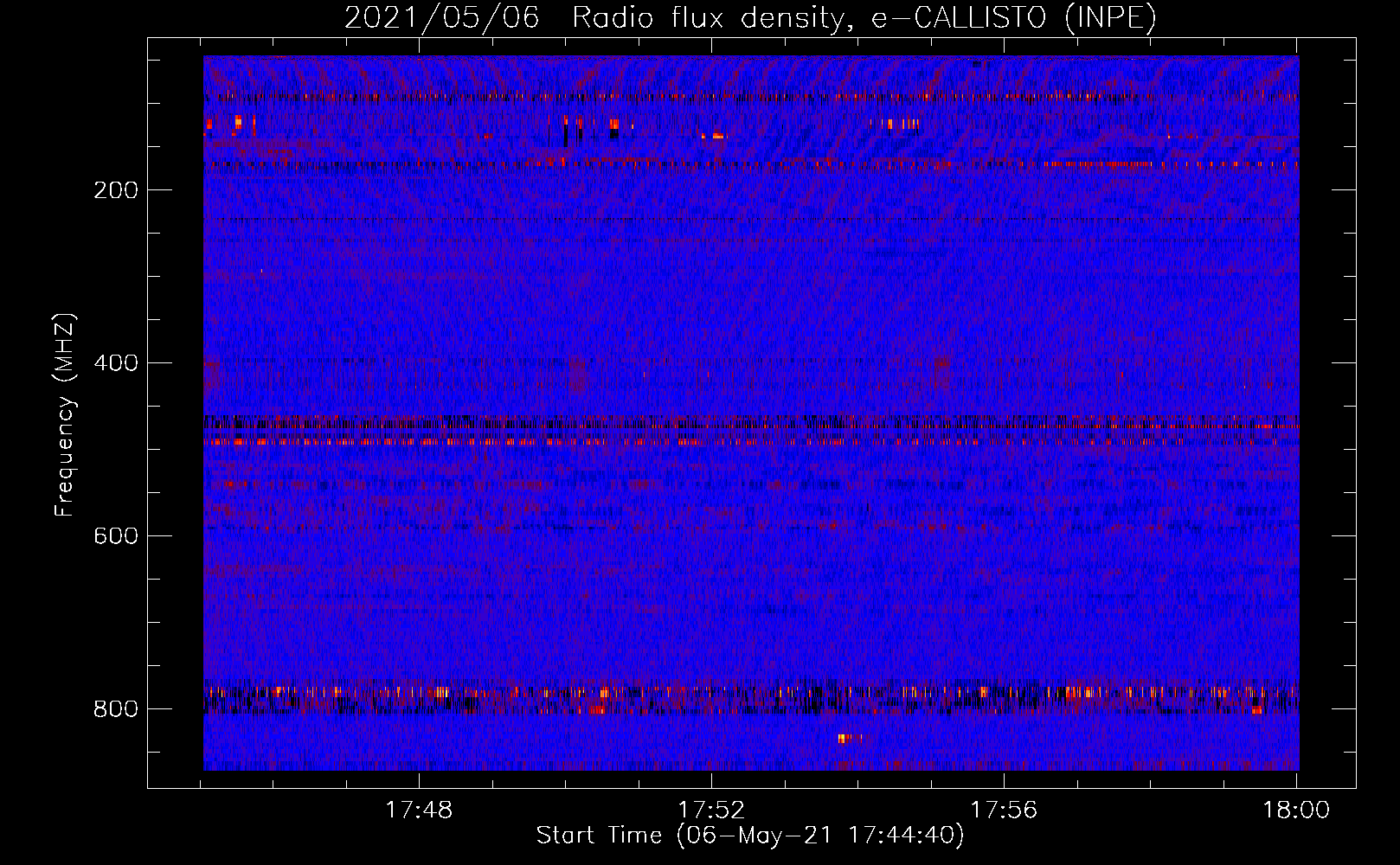
Task: Click the plot title "2021/05/06 Radio flux density, e-CALLISTO (INPE)"
Action: point(750,17)
